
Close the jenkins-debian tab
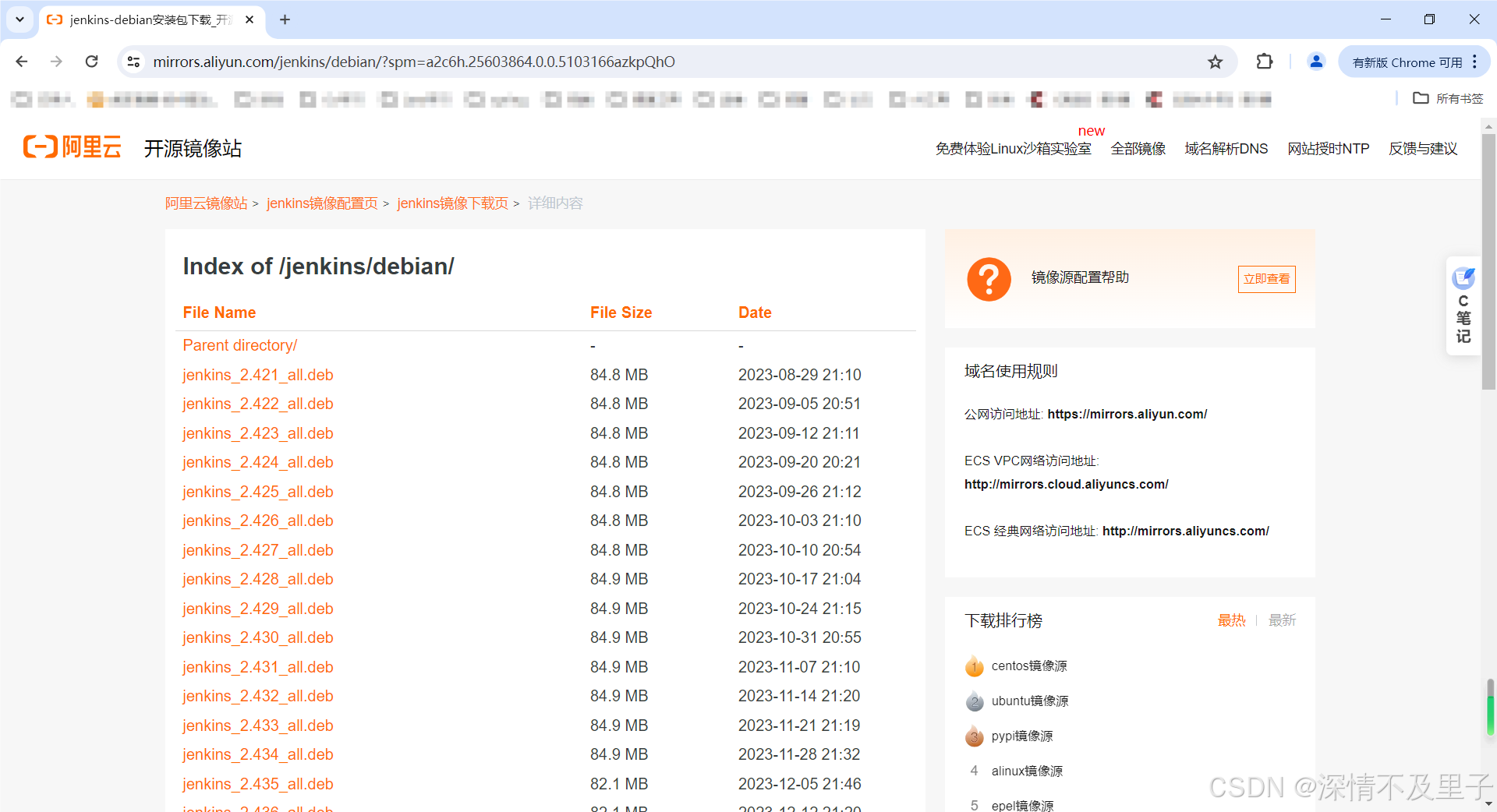point(249,19)
